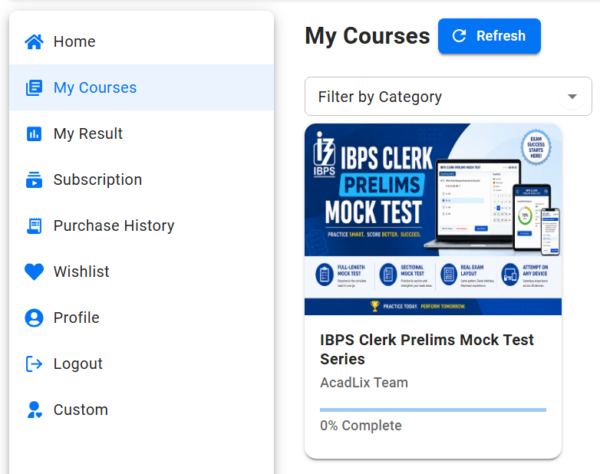Image resolution: width=600 pixels, height=474 pixels.
Task: Click the Logout arrow icon
Action: coord(34,364)
